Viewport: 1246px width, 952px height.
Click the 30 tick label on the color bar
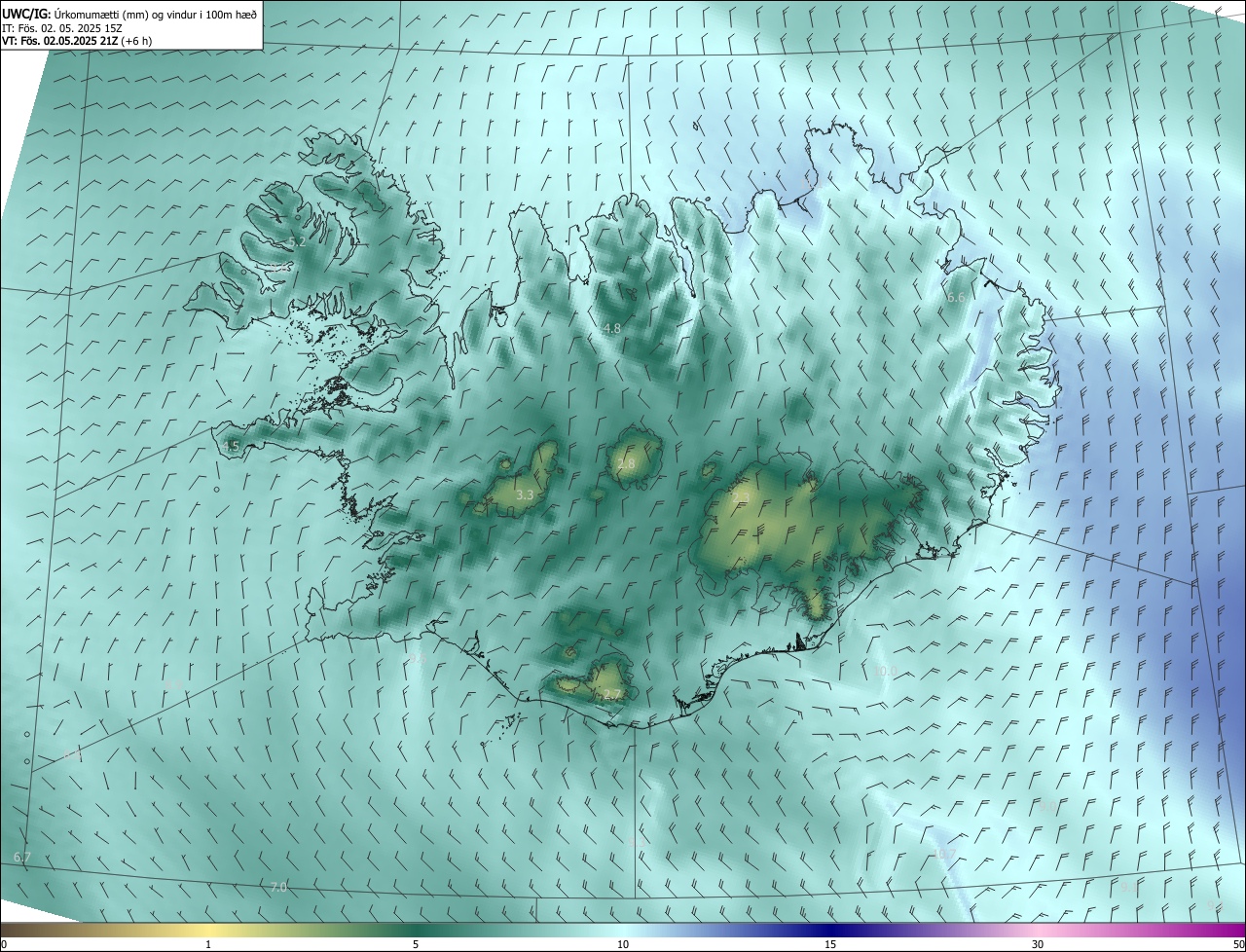coord(1038,945)
